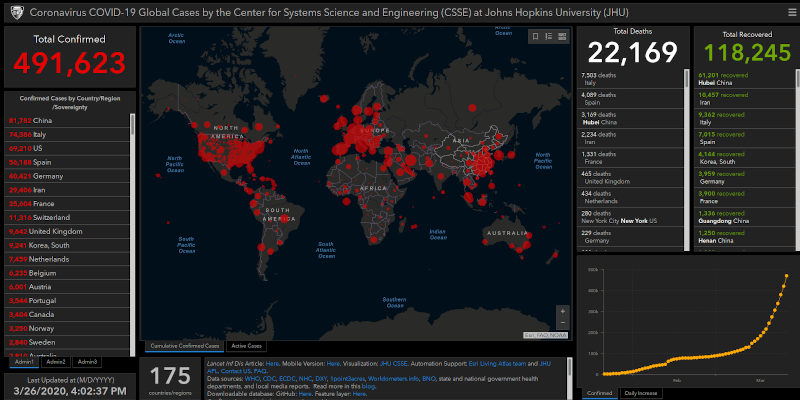
Task: Select Sweden in confirmed cases list
Action: (x=67, y=342)
